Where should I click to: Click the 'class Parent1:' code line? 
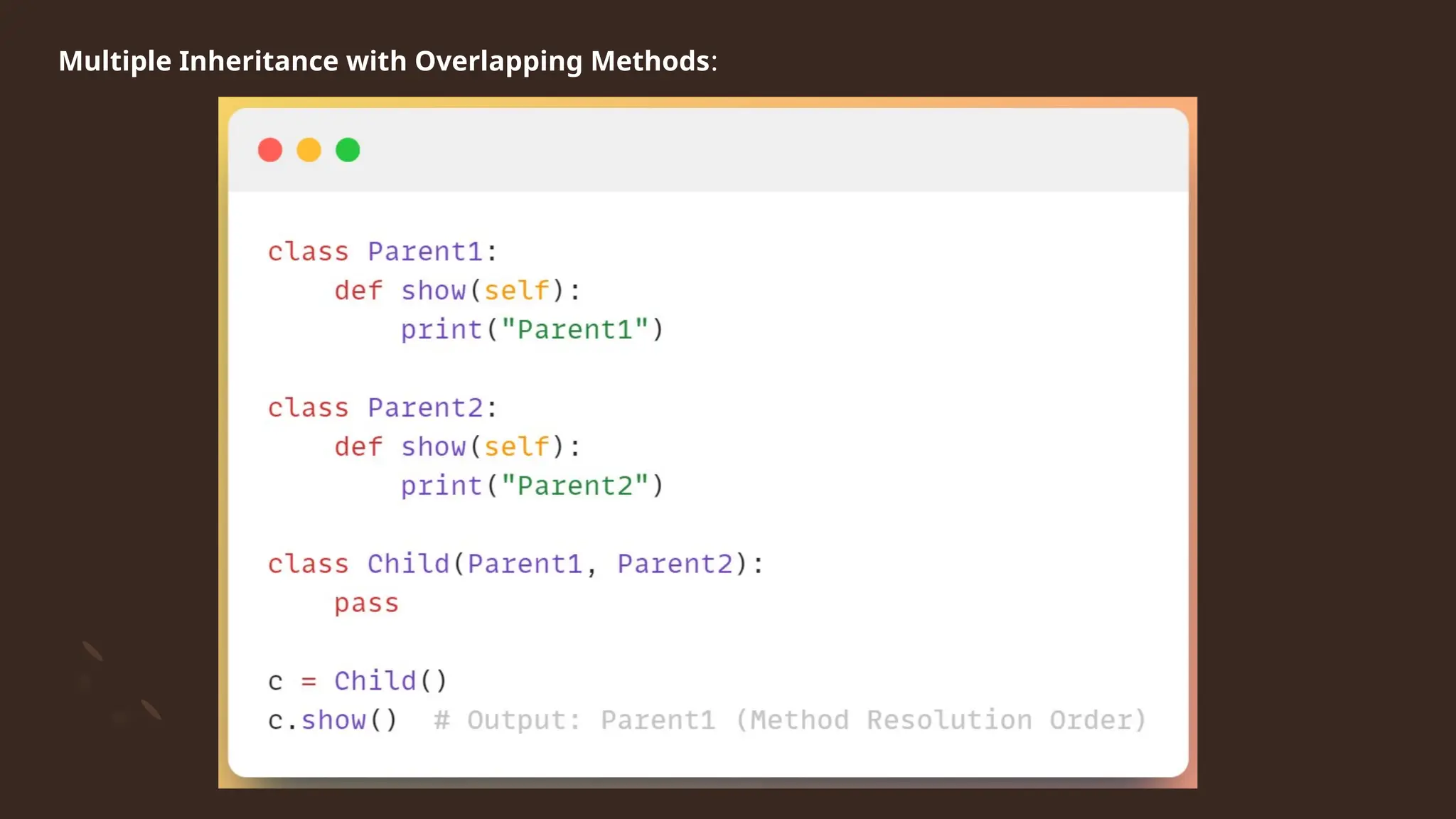[x=382, y=252]
